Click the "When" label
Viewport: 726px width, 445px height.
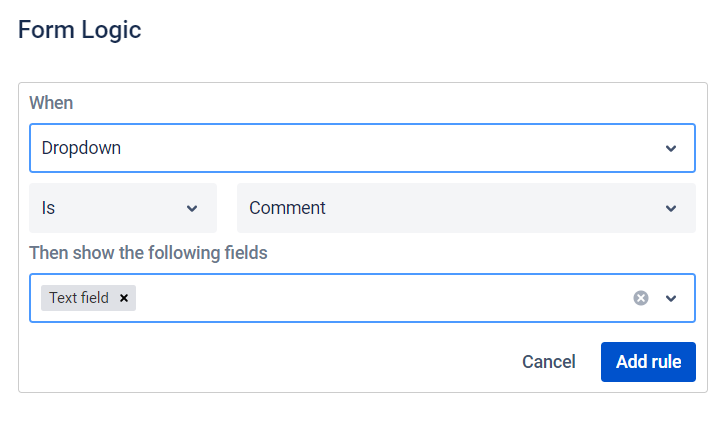coord(51,103)
